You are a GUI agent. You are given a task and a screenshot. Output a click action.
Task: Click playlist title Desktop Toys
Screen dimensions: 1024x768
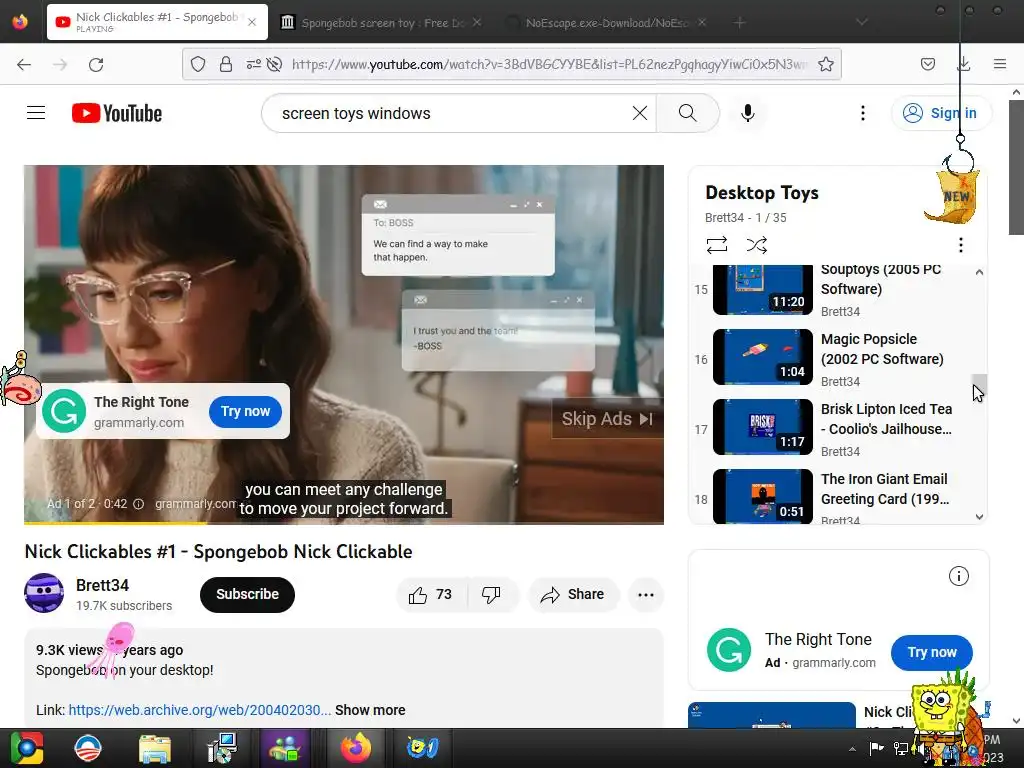coord(761,193)
